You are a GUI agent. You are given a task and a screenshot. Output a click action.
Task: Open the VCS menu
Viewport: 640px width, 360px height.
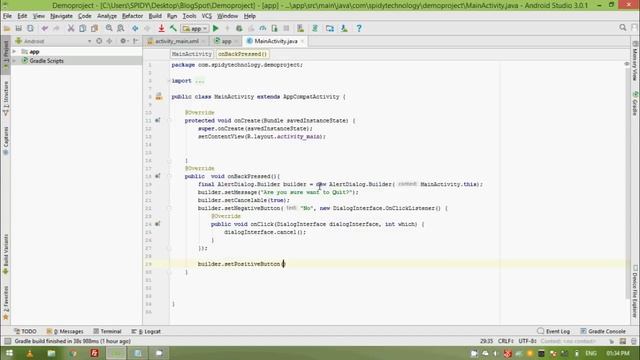click(207, 16)
